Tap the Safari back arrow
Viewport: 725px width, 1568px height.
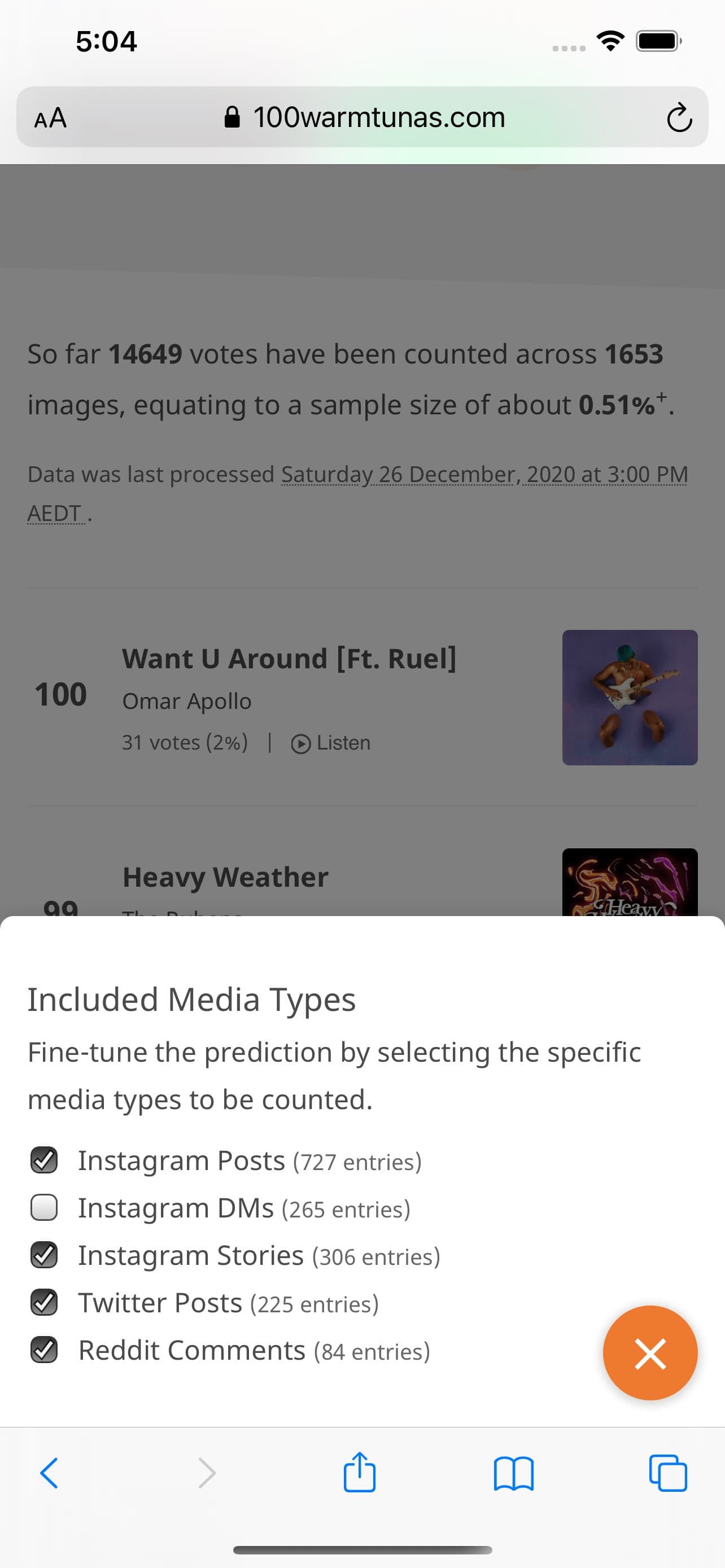click(49, 1474)
